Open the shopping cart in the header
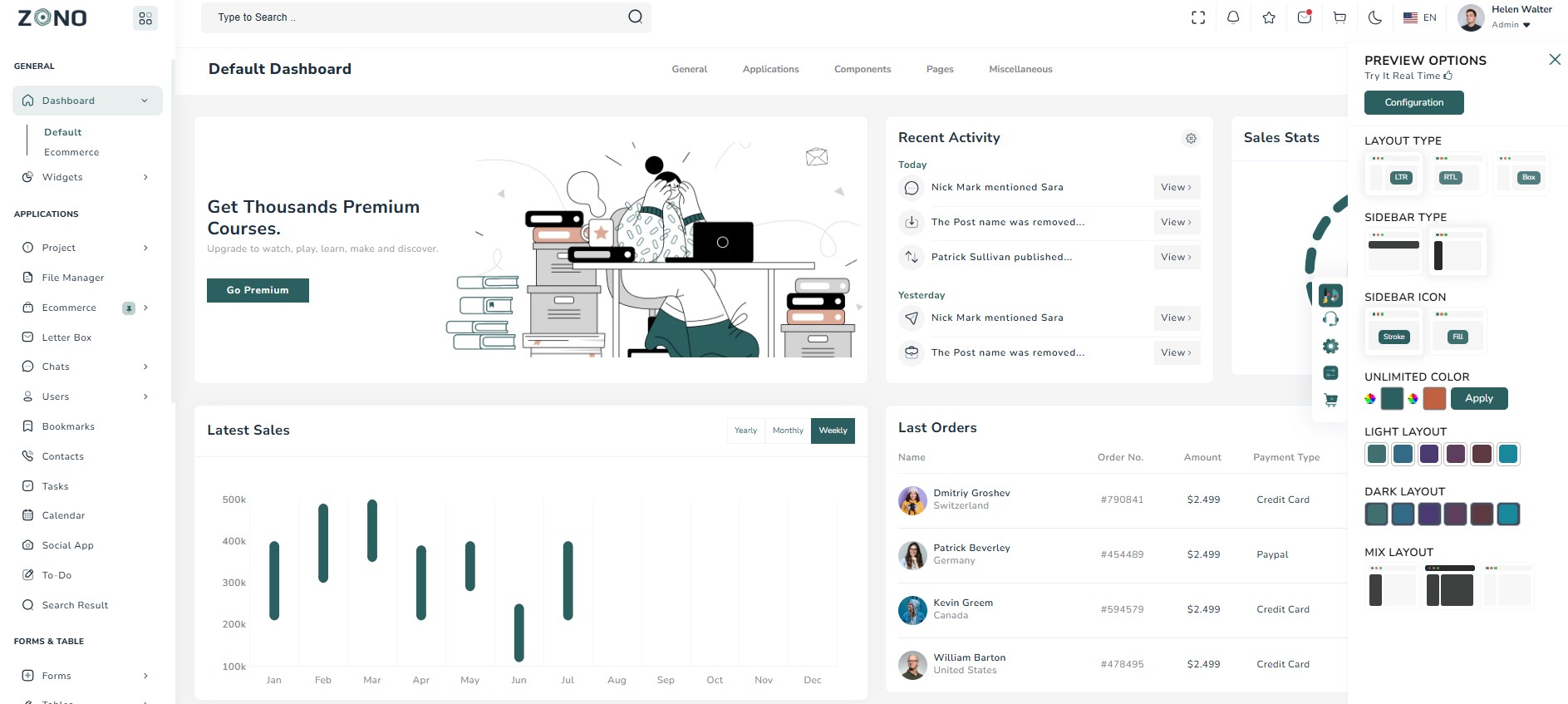The width and height of the screenshot is (1568, 704). (x=1339, y=17)
